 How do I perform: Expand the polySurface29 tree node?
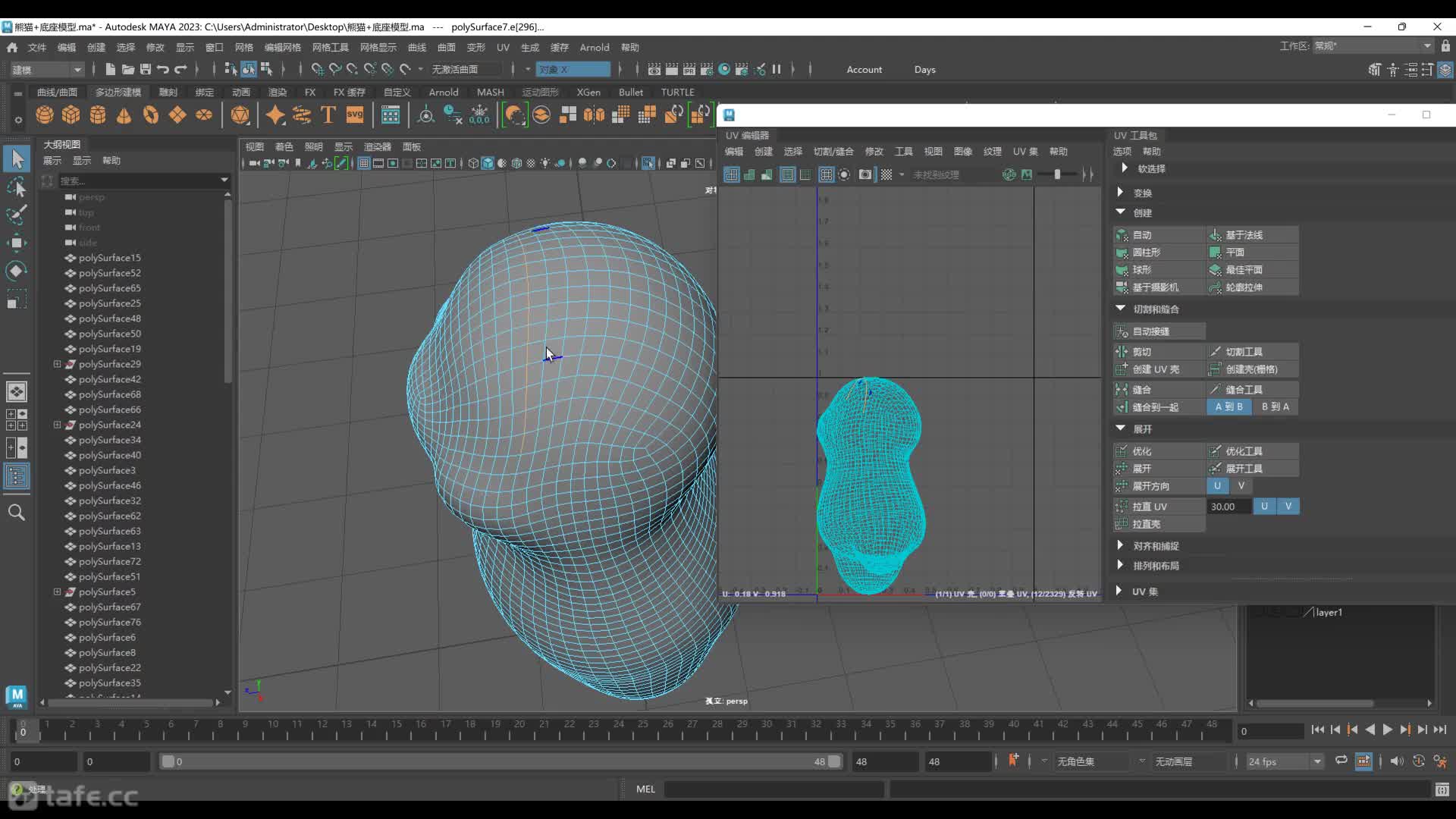coord(57,364)
